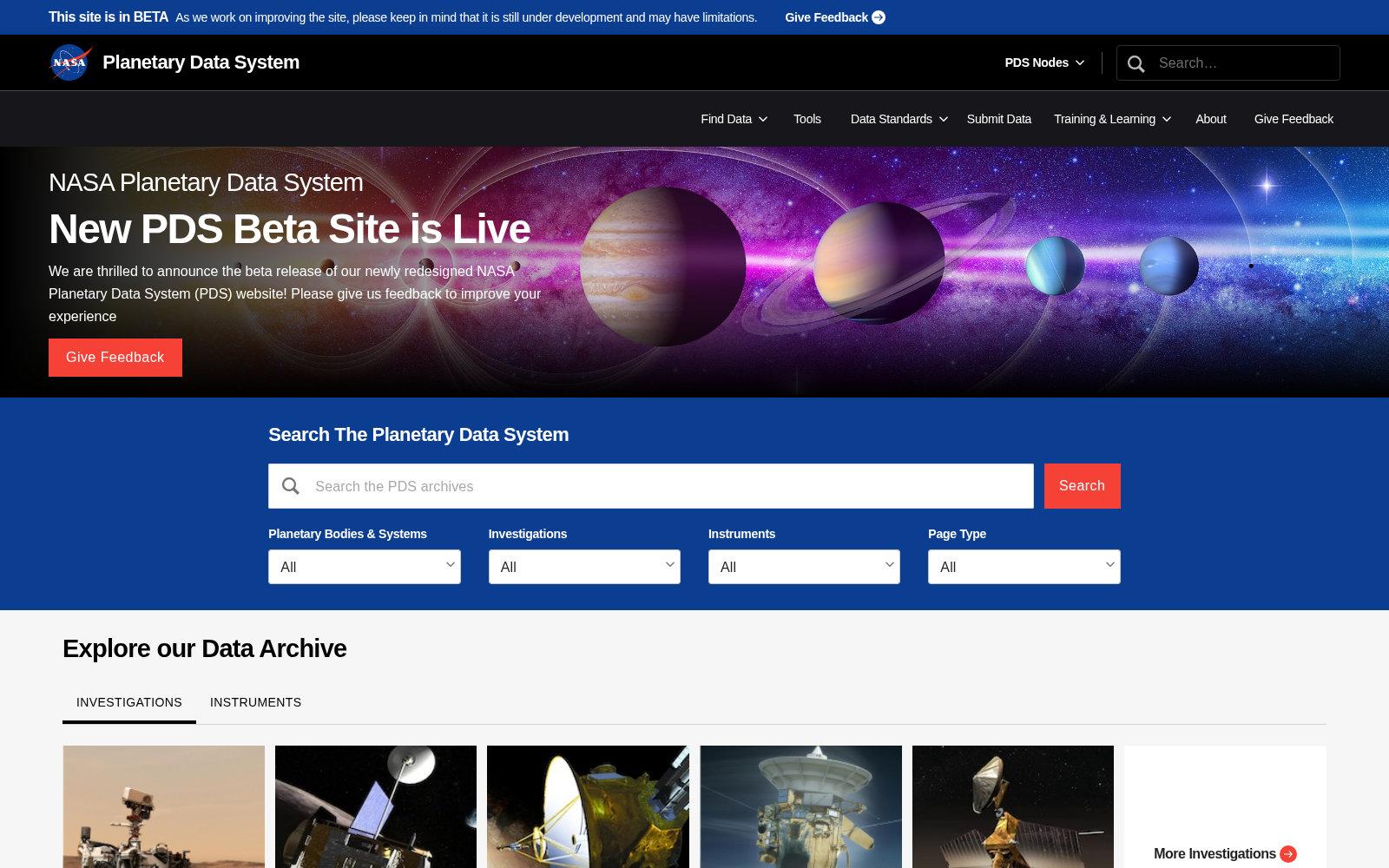Open the Mars rover investigation thumbnail
The height and width of the screenshot is (868, 1389).
164,807
